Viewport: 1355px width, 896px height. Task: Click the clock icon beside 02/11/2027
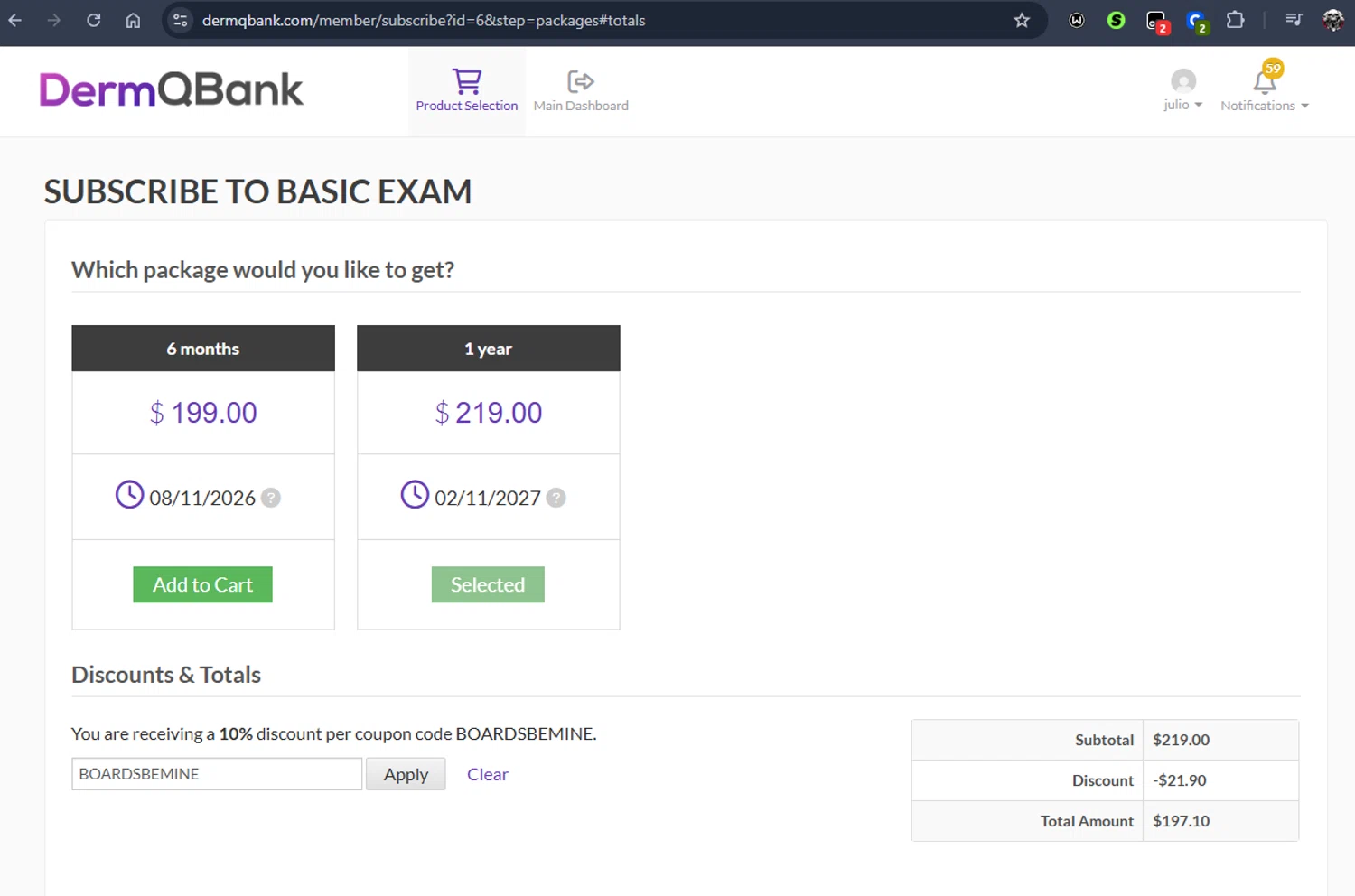coord(415,494)
